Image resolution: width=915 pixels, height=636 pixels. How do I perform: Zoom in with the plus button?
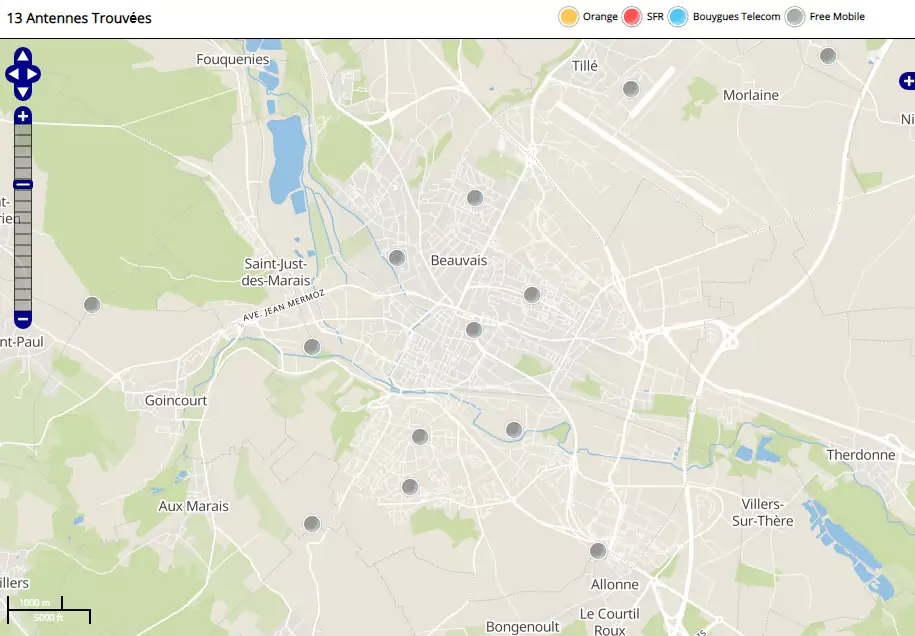[23, 117]
